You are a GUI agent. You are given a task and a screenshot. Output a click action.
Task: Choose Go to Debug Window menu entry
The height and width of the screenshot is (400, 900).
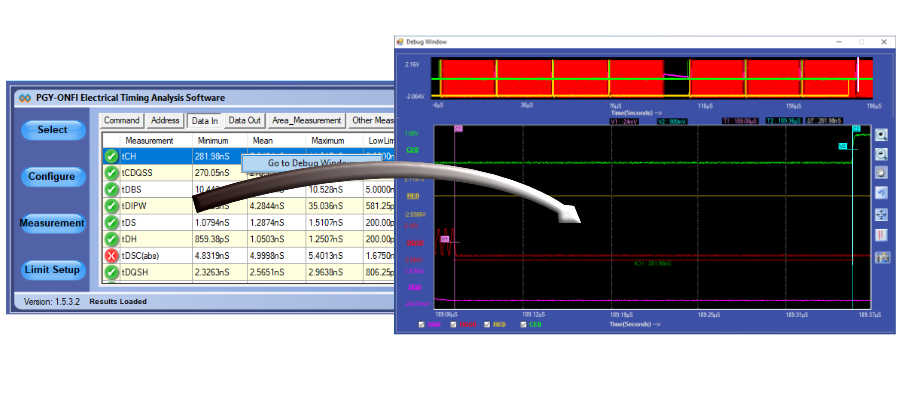(310, 163)
